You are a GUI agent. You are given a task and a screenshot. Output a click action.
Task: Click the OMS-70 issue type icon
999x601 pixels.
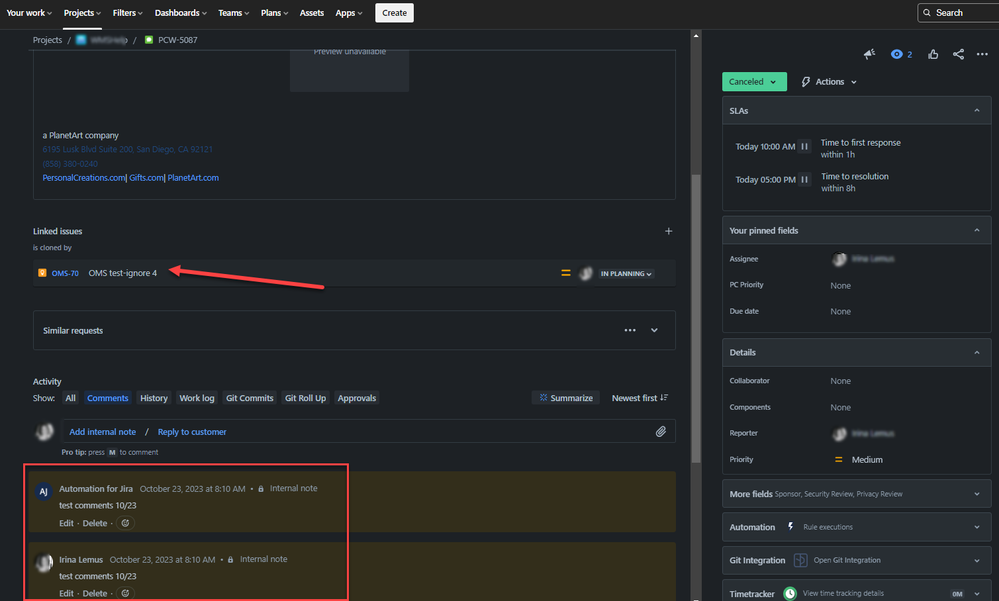(42, 273)
